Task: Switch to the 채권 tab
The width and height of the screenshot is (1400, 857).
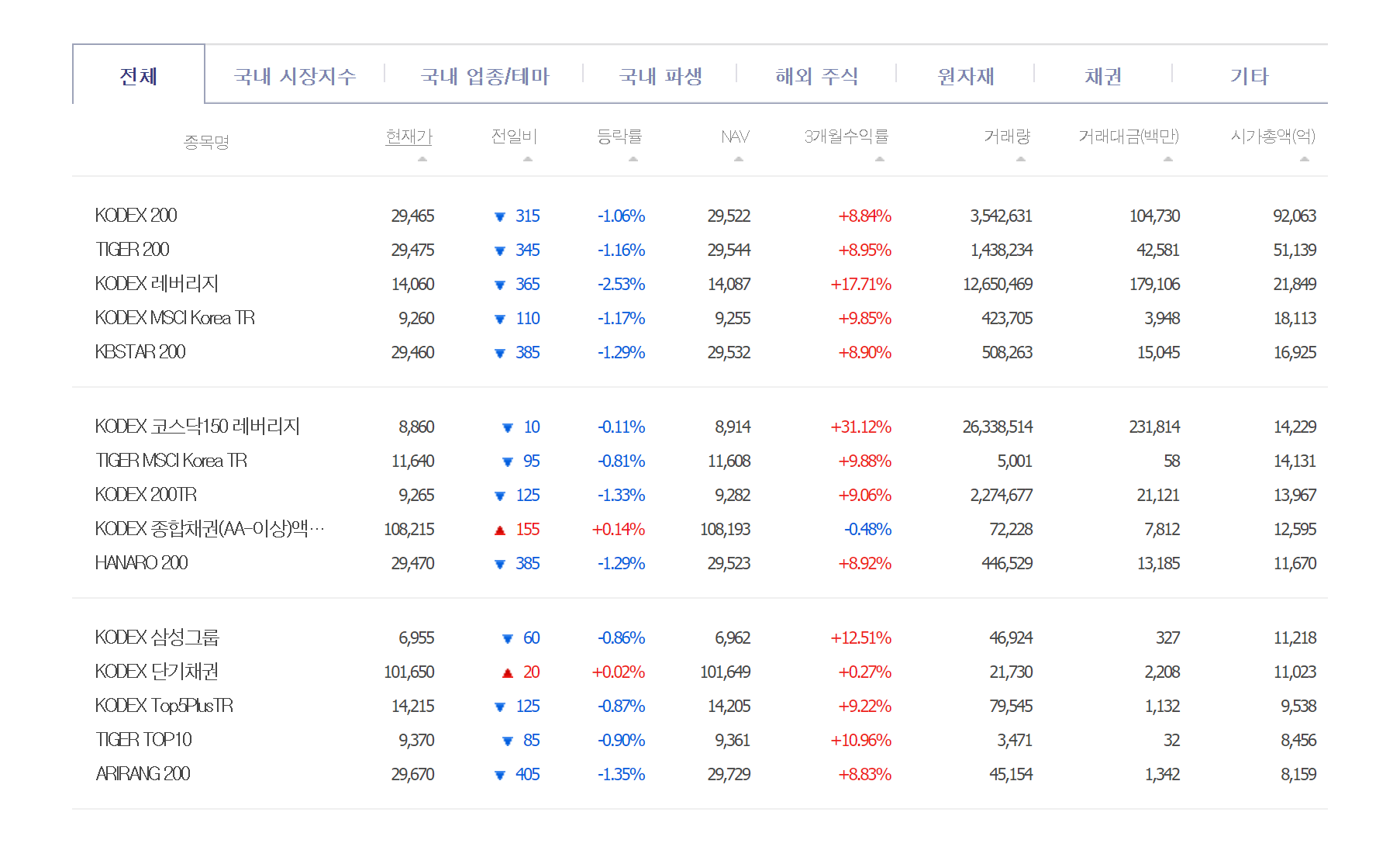Action: point(1103,76)
